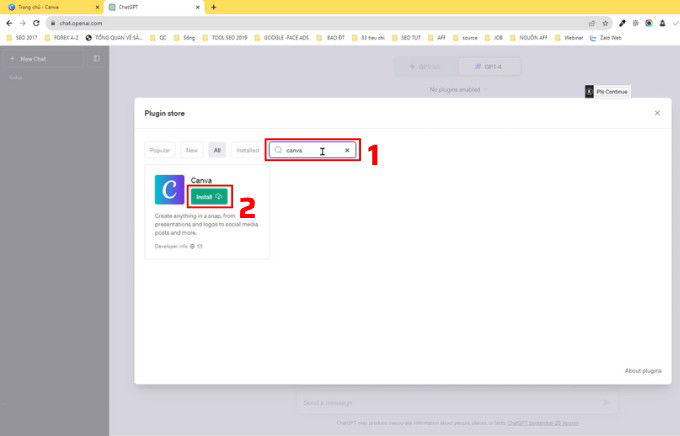Open the SEO TUT bookmark folder
The width and height of the screenshot is (680, 436).
pyautogui.click(x=406, y=38)
